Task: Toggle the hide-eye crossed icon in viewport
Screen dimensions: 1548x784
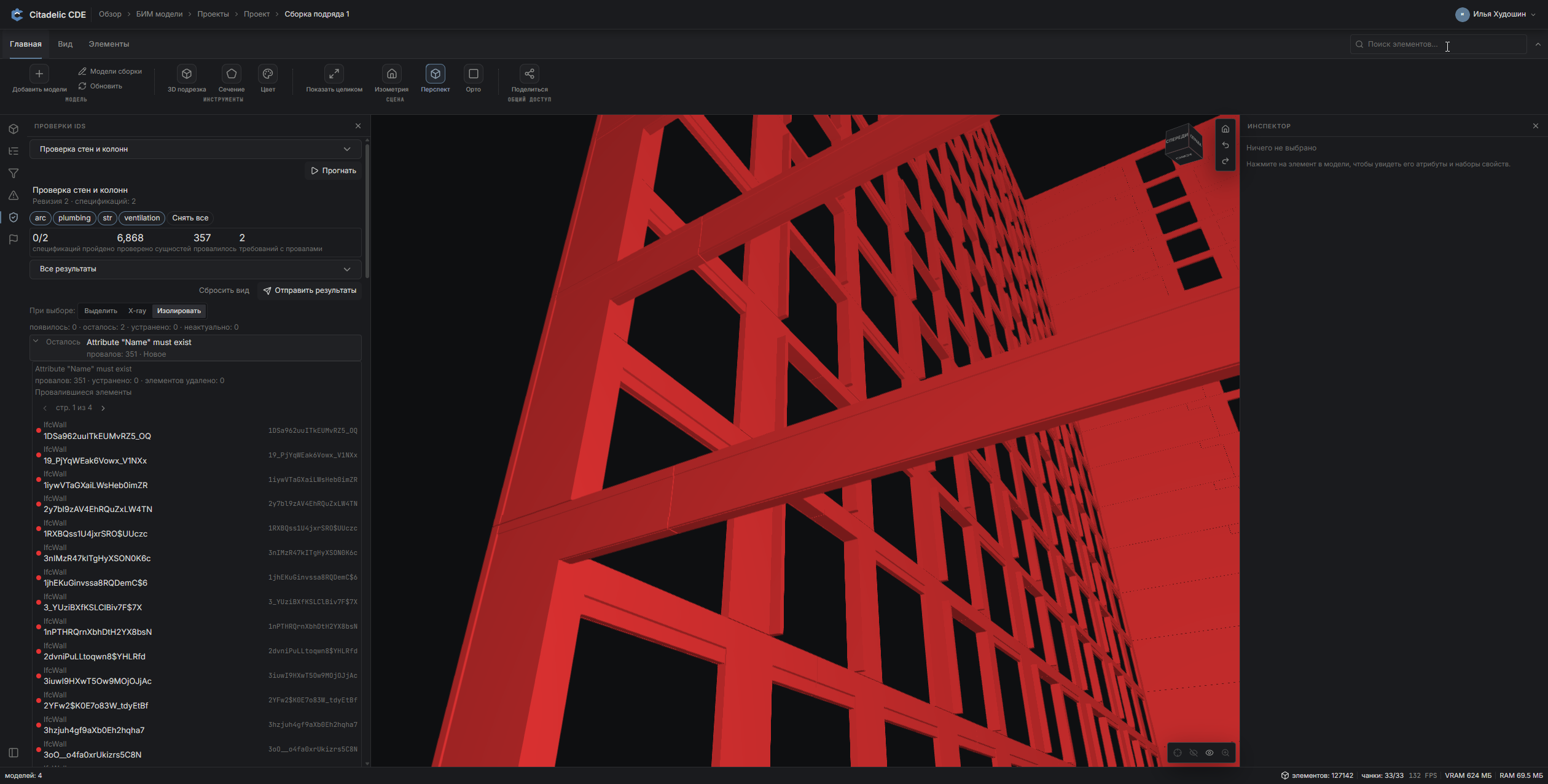Action: point(1194,753)
